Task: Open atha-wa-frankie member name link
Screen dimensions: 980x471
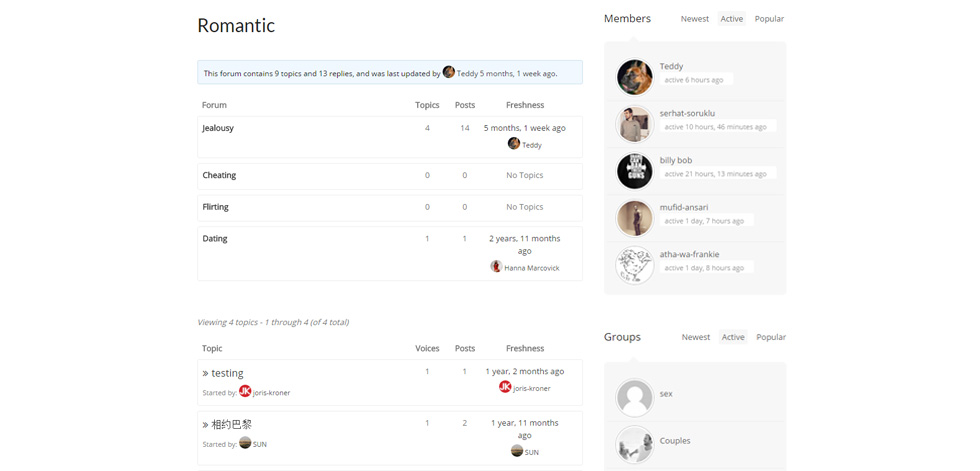Action: (689, 254)
